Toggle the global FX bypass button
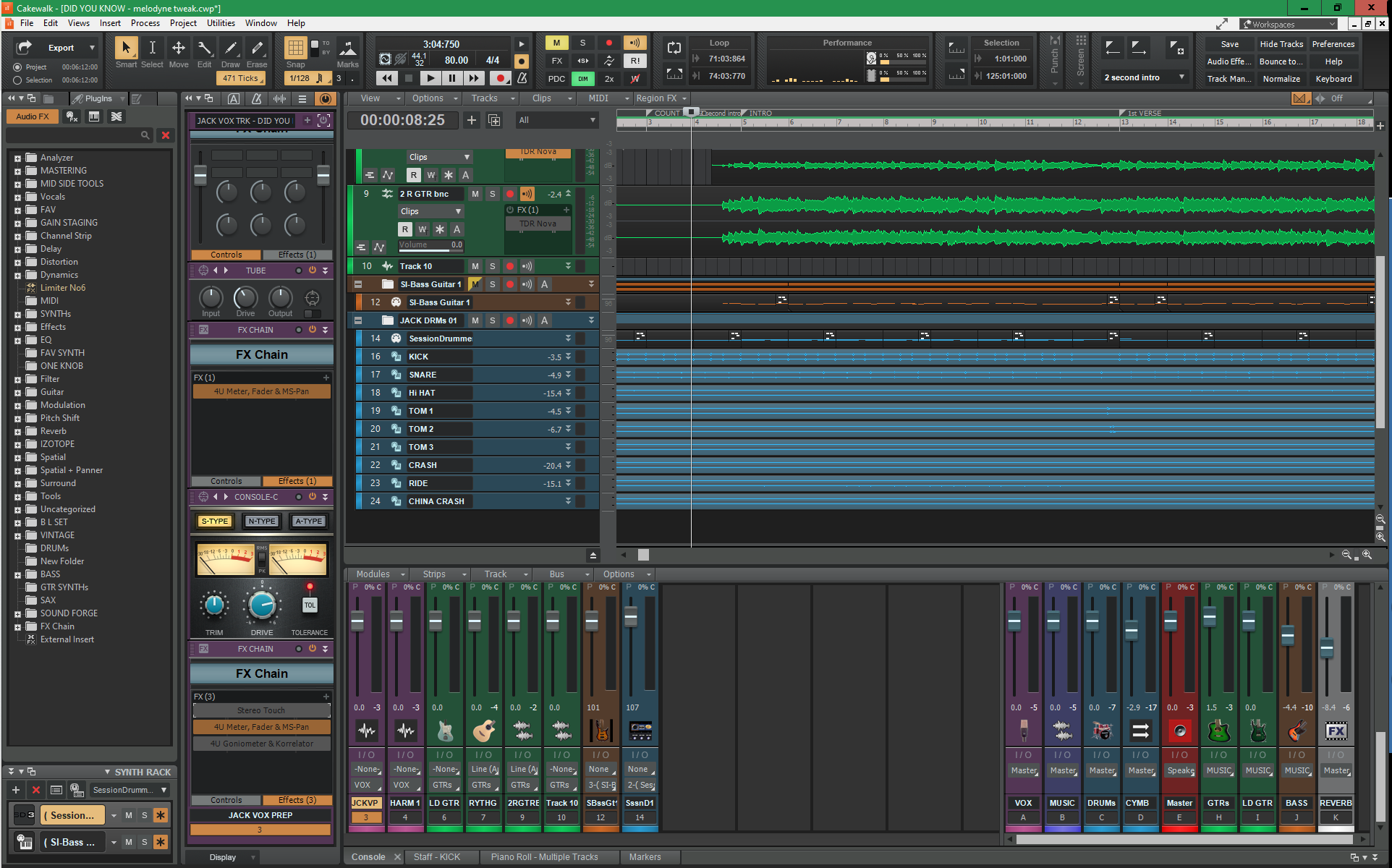The width and height of the screenshot is (1392, 868). pyautogui.click(x=556, y=61)
